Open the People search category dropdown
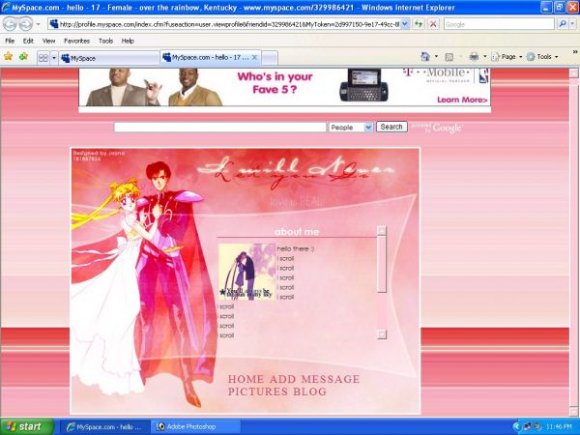This screenshot has height=435, width=580. [351, 127]
